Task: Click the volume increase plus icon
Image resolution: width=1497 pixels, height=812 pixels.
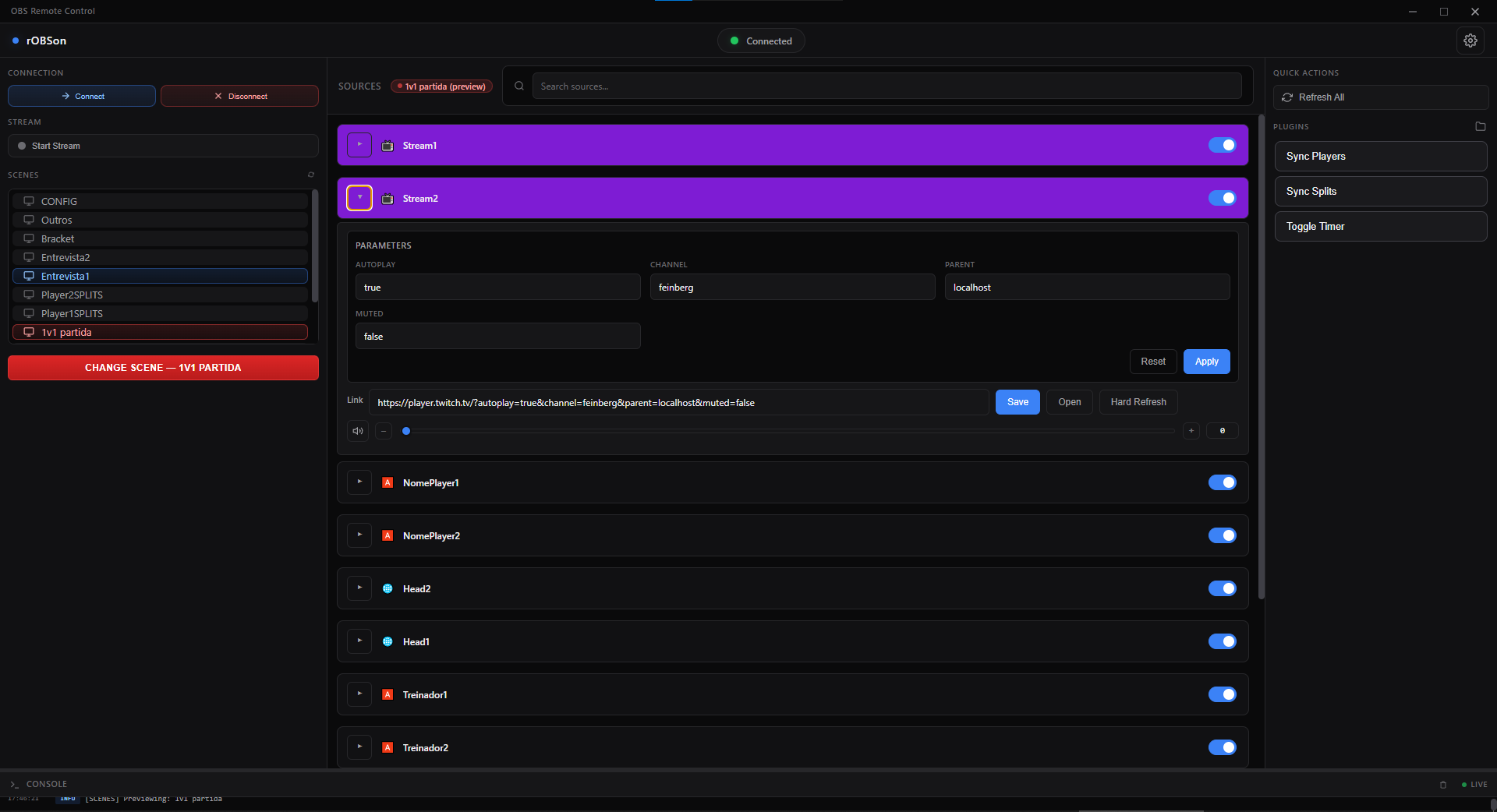Action: tap(1191, 431)
